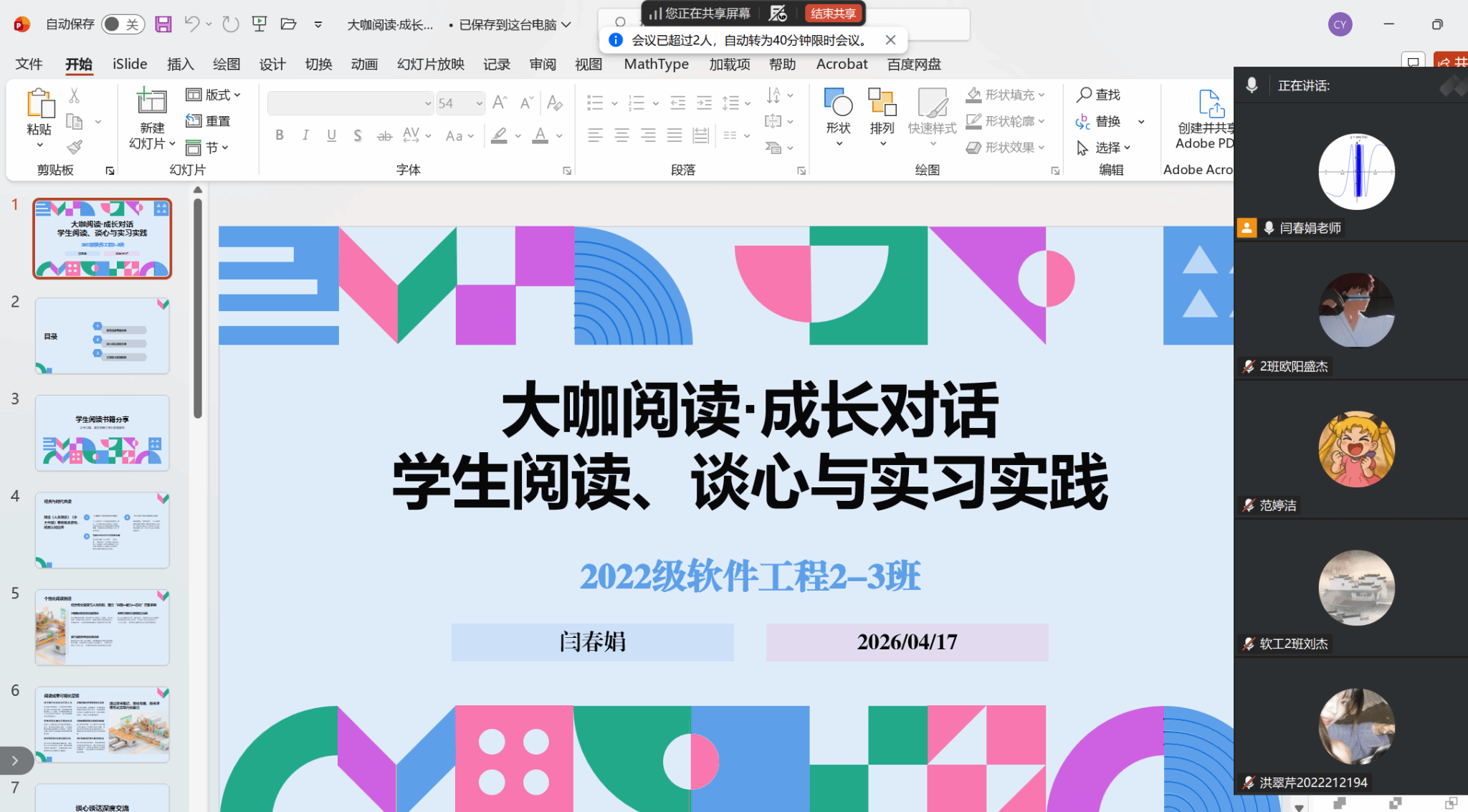Click the Find magnifier icon
The image size is (1468, 812).
[x=1084, y=95]
